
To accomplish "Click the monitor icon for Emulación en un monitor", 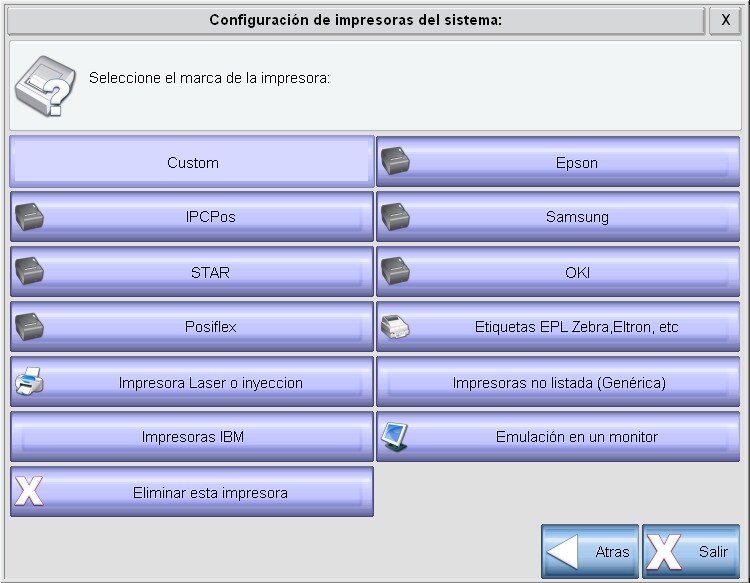I will coord(395,437).
